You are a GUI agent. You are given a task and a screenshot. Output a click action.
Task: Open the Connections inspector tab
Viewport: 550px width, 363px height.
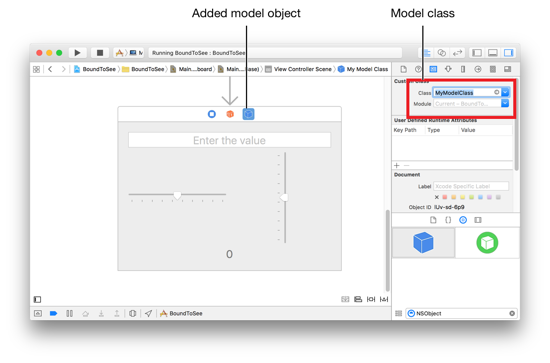pyautogui.click(x=478, y=69)
